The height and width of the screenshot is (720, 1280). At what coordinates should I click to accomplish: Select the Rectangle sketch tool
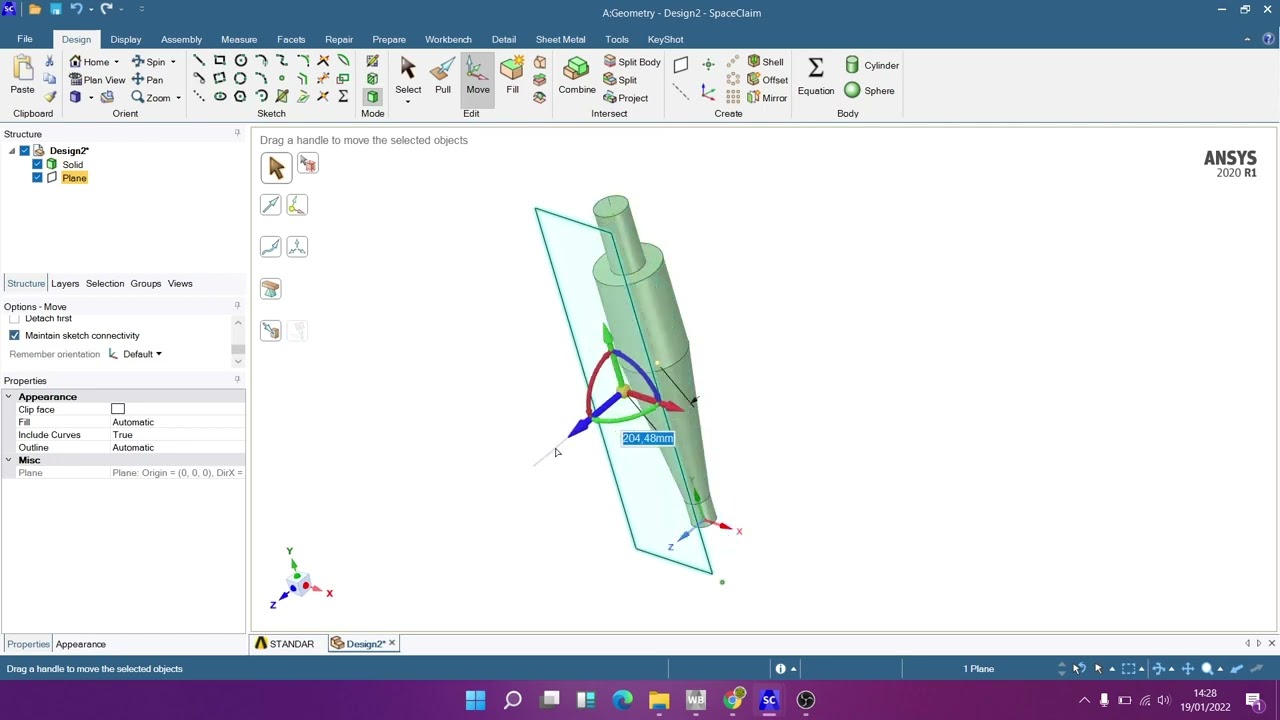click(220, 62)
